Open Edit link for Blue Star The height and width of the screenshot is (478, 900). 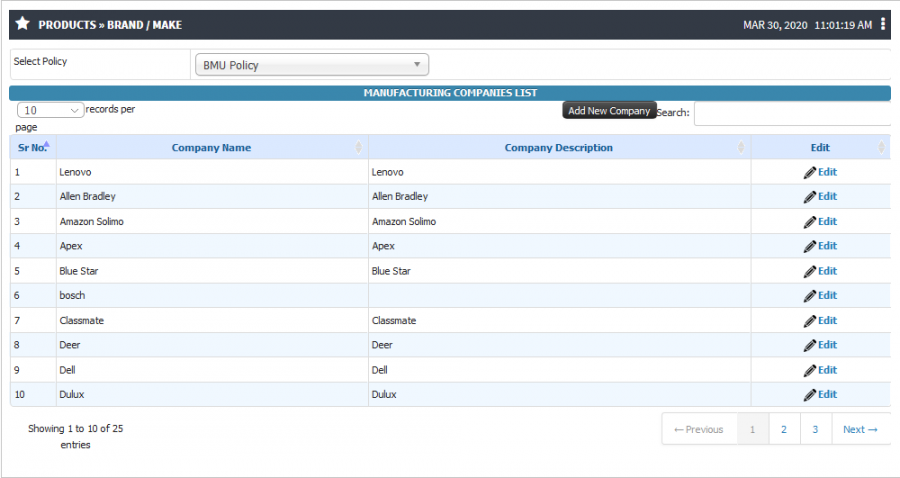point(827,271)
